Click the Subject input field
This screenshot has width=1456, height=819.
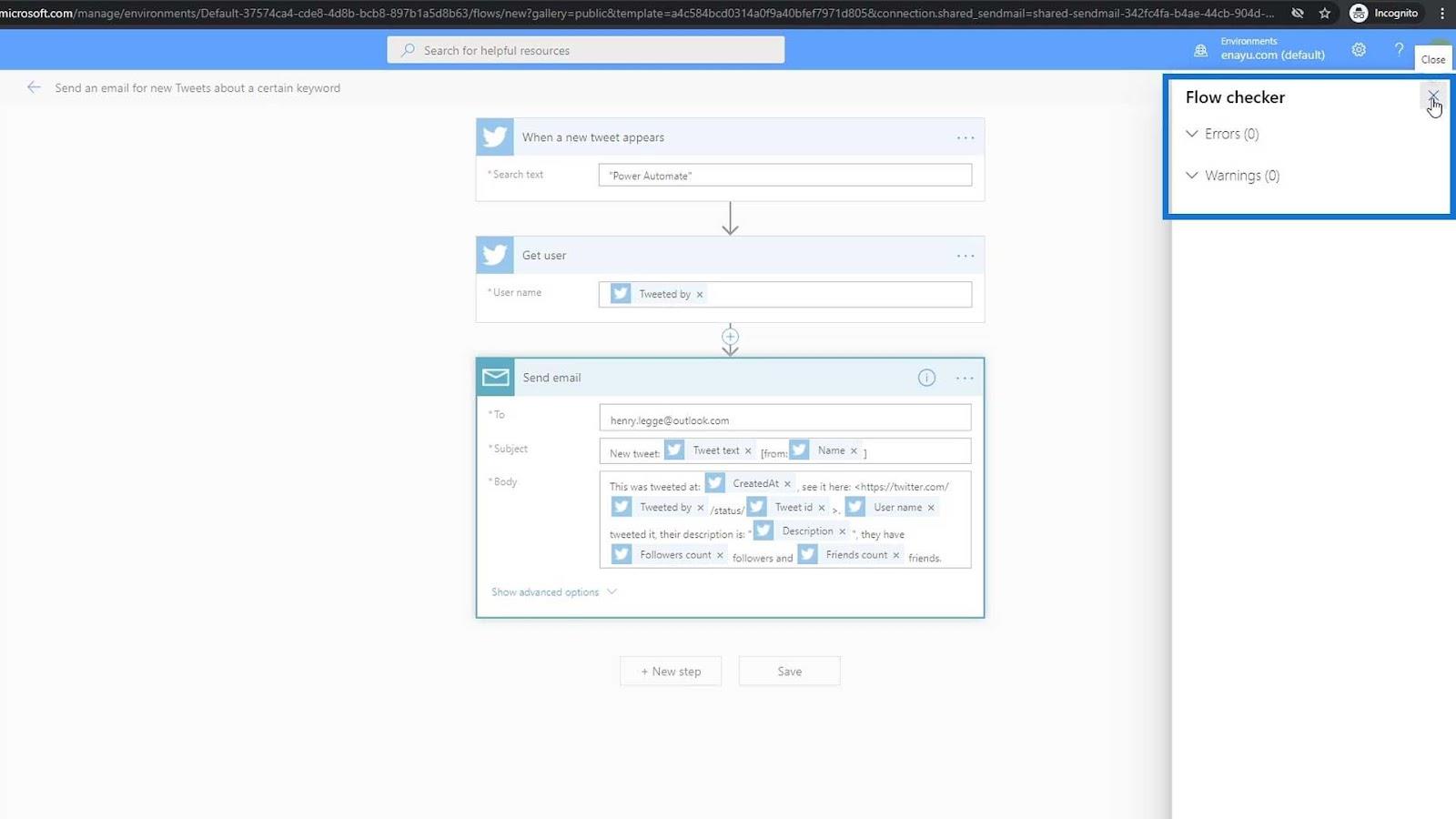784,451
